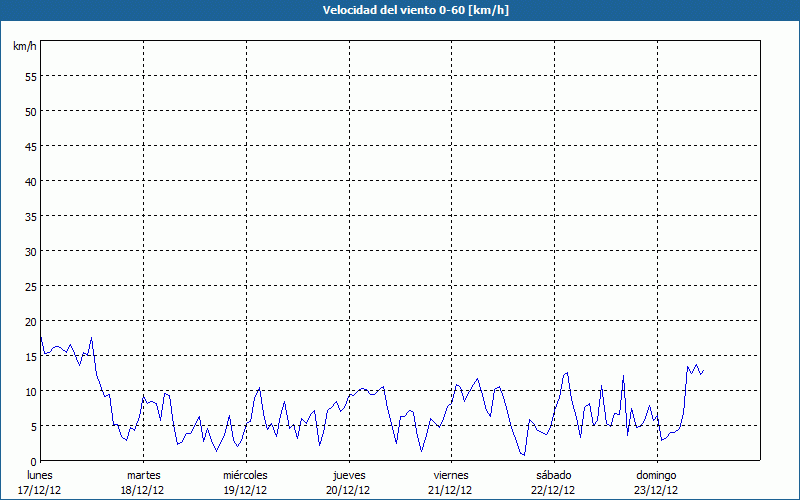The height and width of the screenshot is (500, 800).
Task: Click the 0 tick label on the y-axis
Action: pos(33,461)
